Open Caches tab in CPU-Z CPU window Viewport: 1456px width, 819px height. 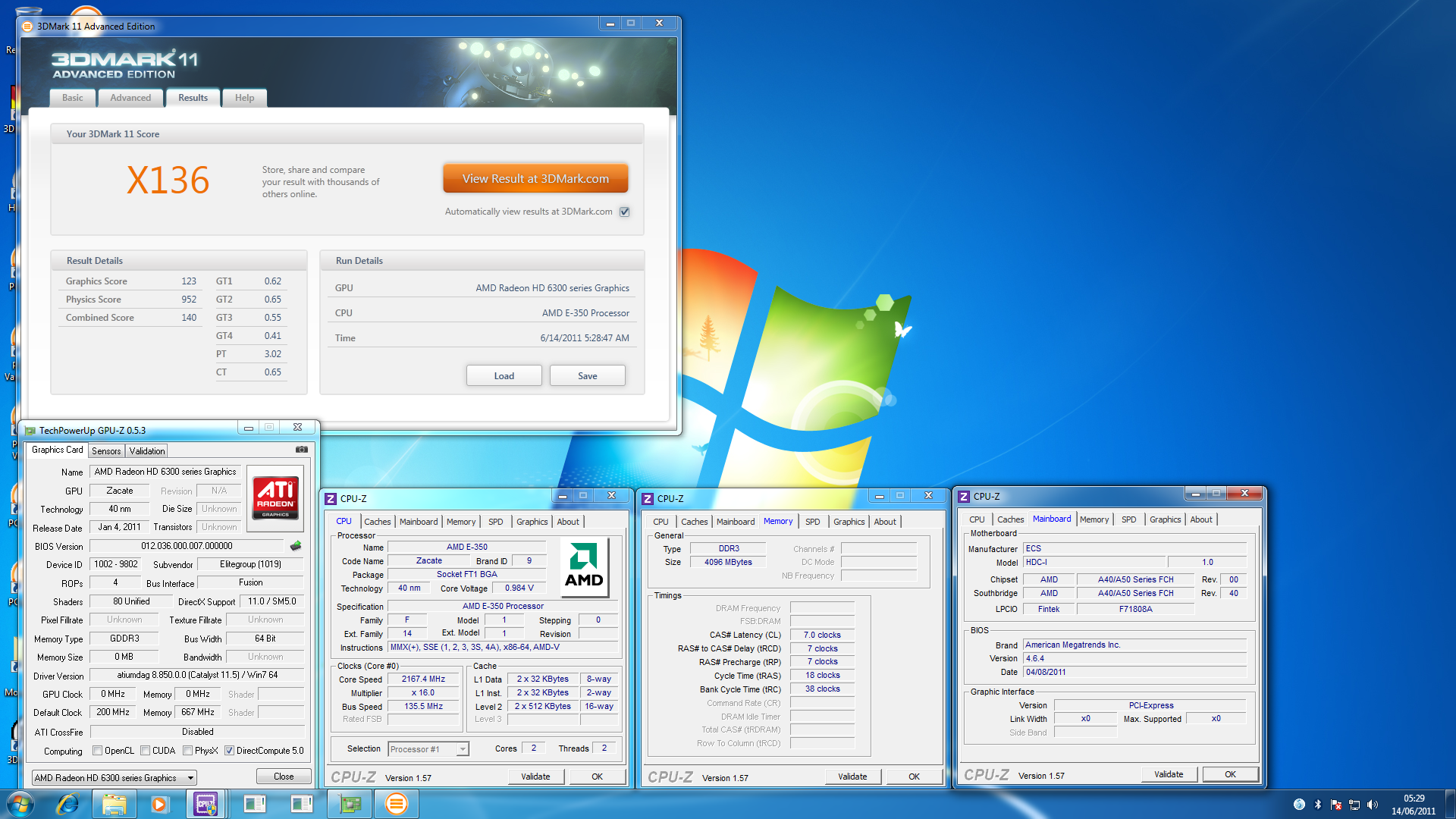coord(377,522)
